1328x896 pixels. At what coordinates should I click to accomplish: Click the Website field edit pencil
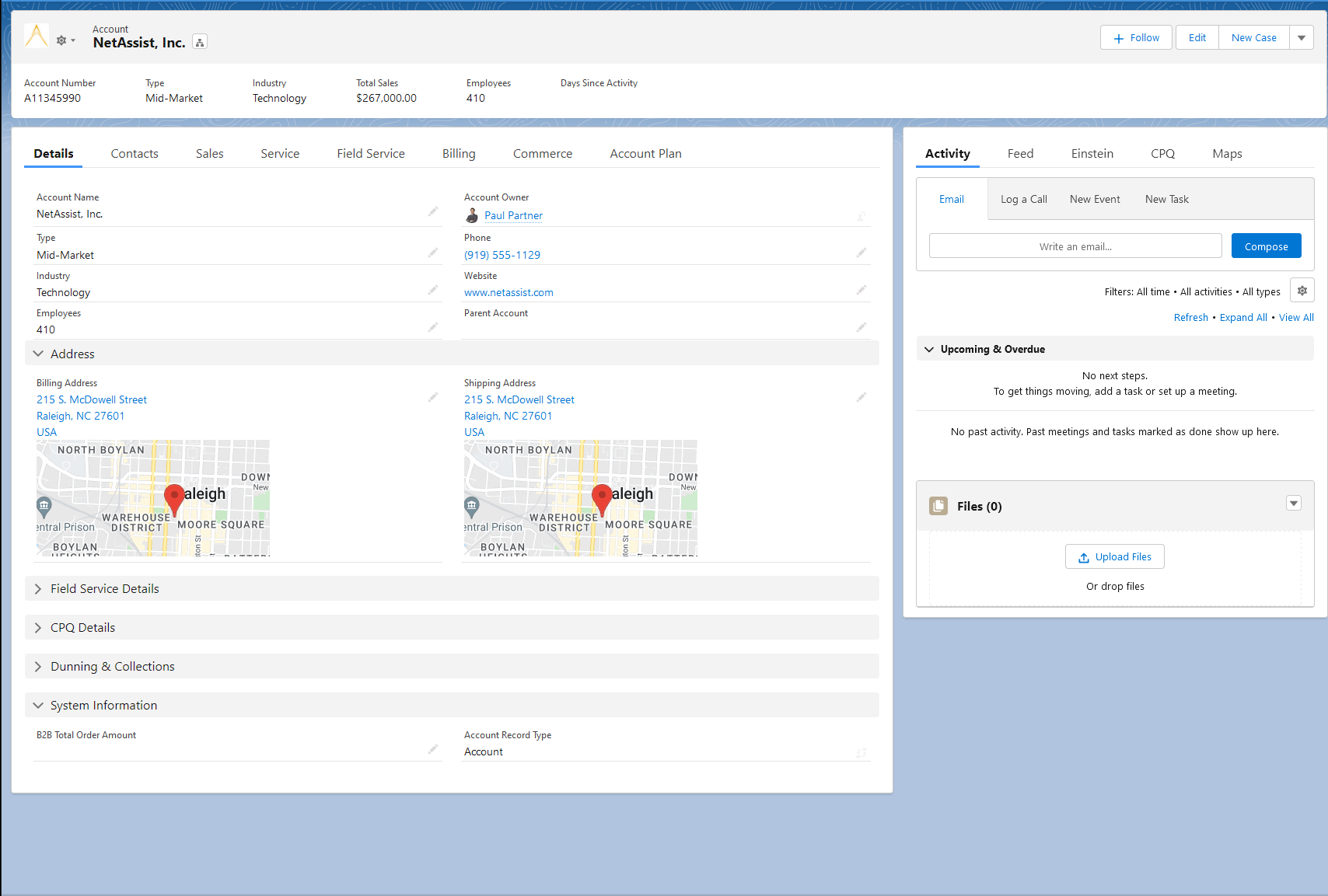click(861, 290)
